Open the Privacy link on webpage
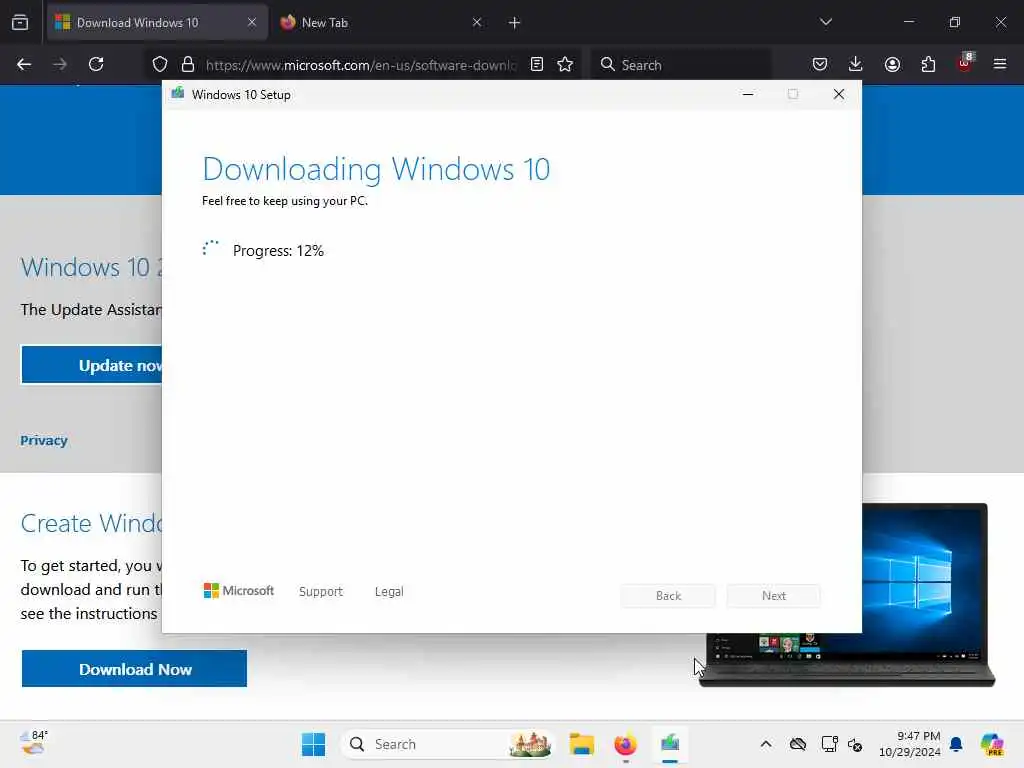This screenshot has width=1024, height=768. click(x=44, y=440)
